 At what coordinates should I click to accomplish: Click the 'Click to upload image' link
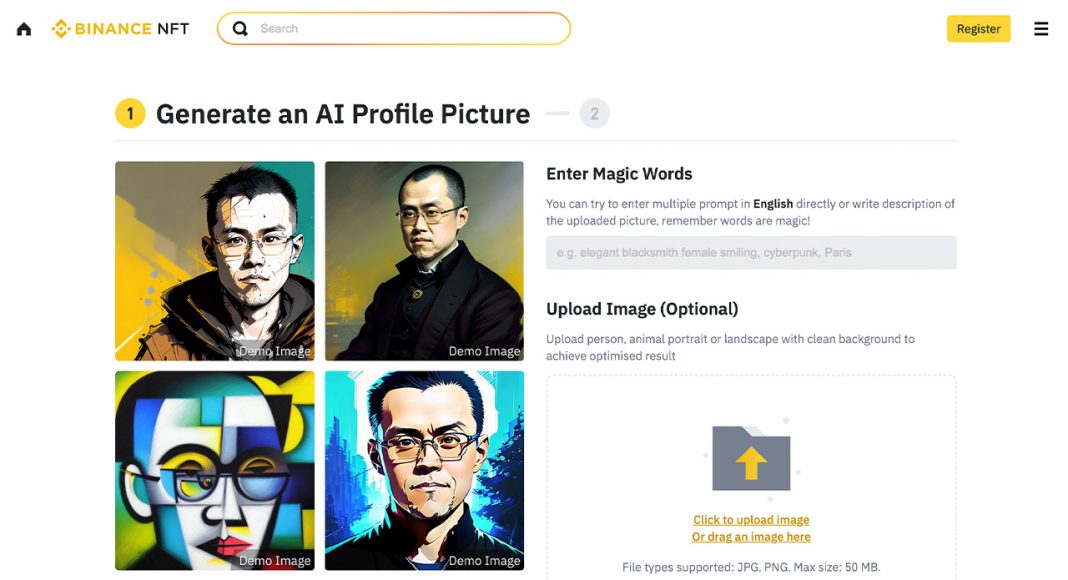click(x=751, y=519)
